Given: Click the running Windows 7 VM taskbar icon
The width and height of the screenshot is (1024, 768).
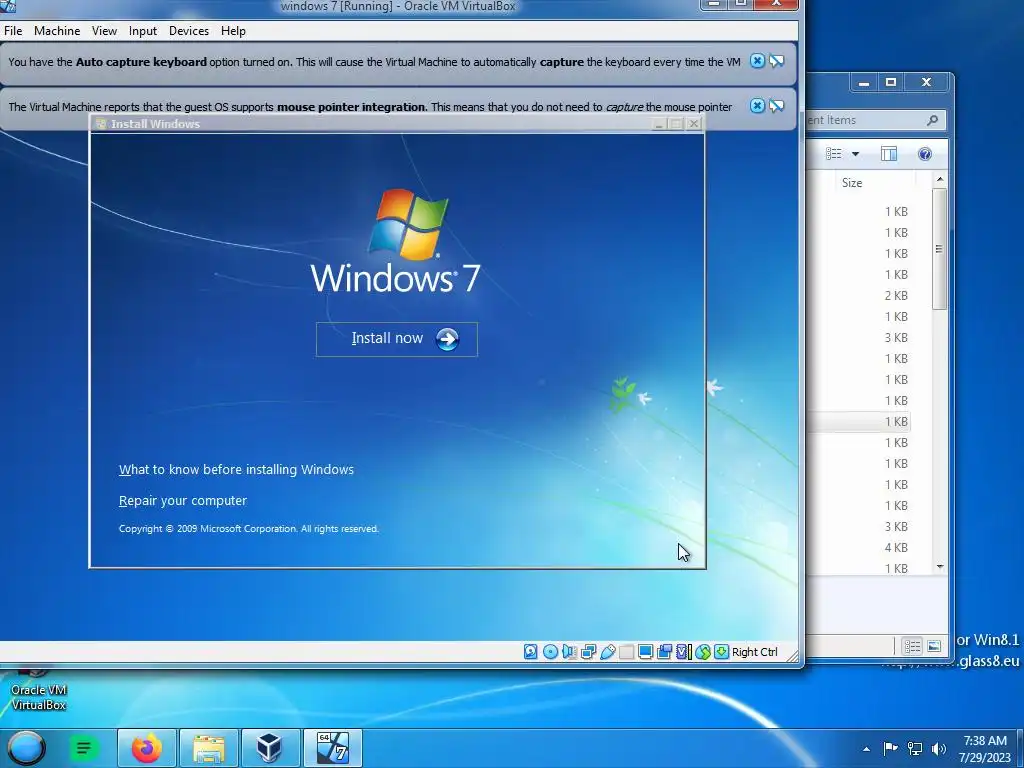Looking at the screenshot, I should (x=332, y=748).
